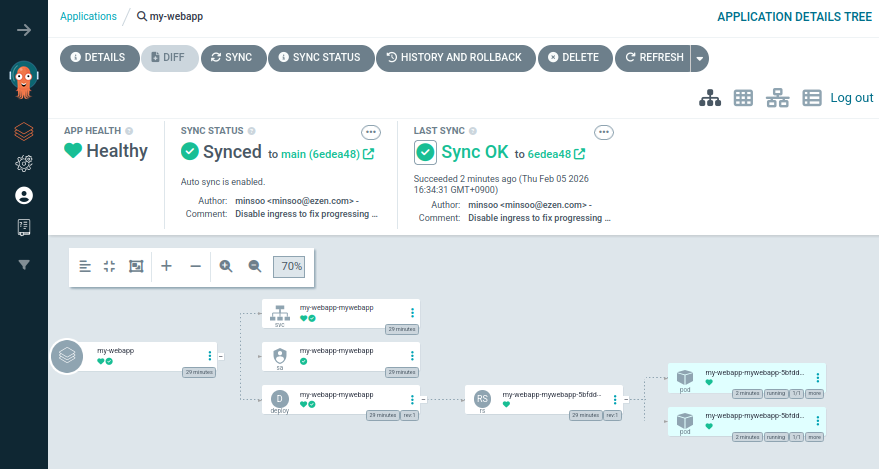The image size is (879, 469).
Task: Click the SYNC button
Action: tap(233, 58)
